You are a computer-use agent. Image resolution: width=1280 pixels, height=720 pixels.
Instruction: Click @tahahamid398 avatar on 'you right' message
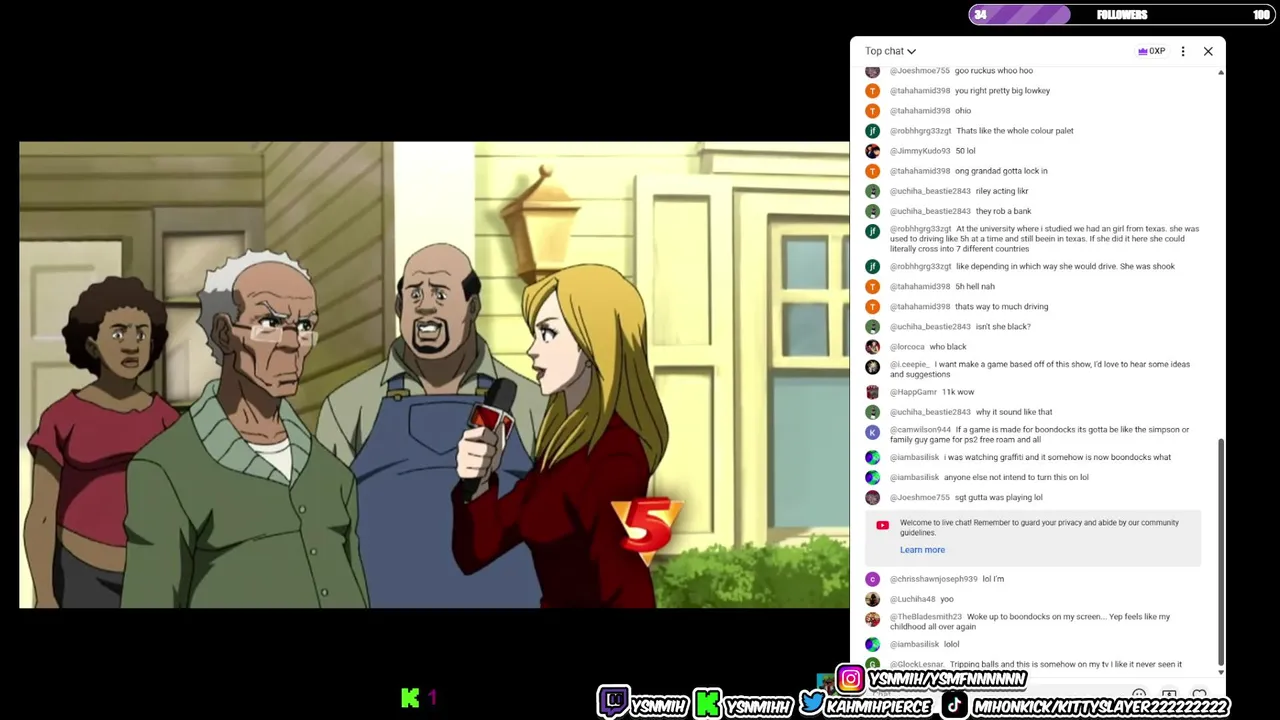872,91
